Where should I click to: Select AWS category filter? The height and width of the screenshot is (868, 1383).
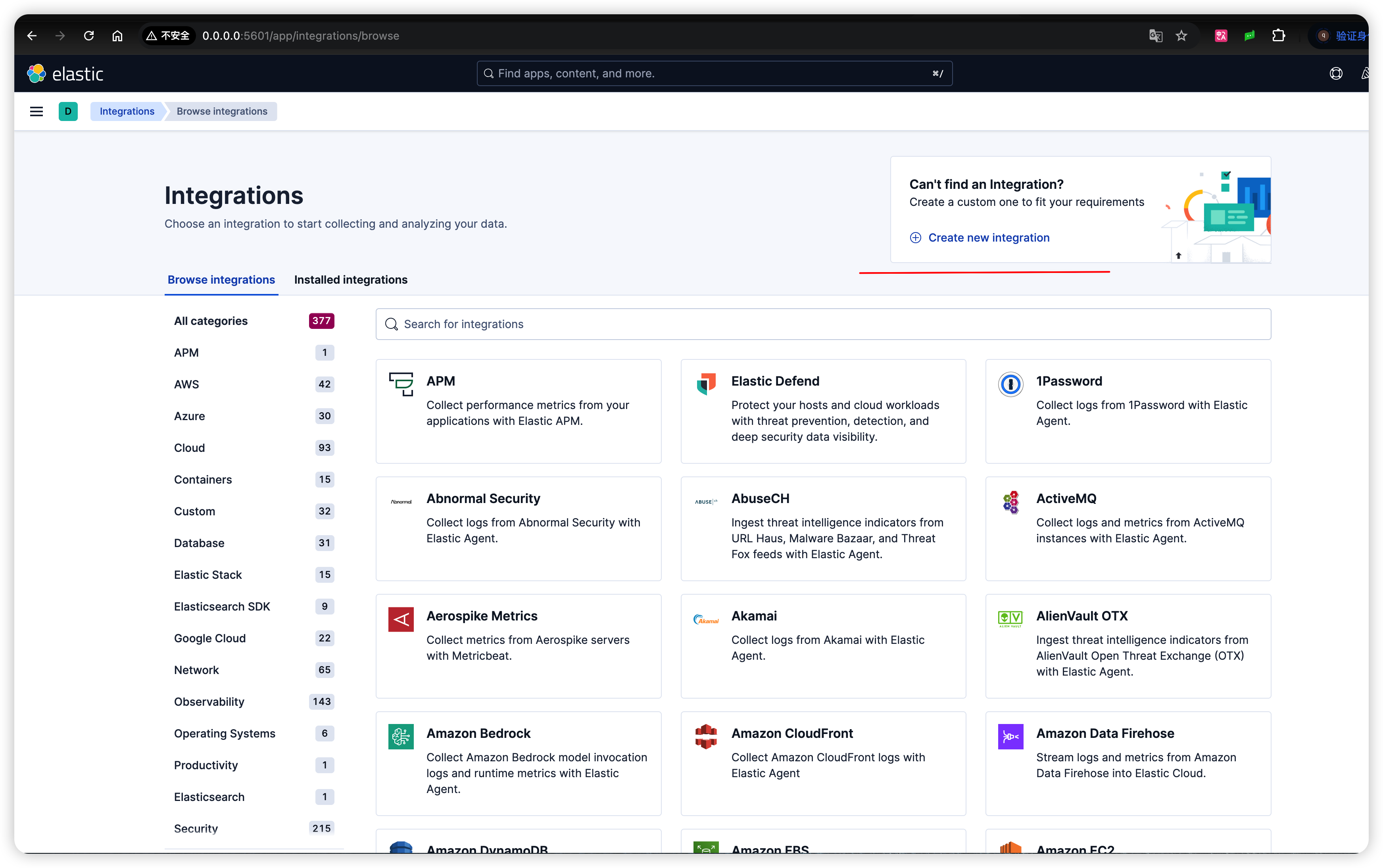186,384
